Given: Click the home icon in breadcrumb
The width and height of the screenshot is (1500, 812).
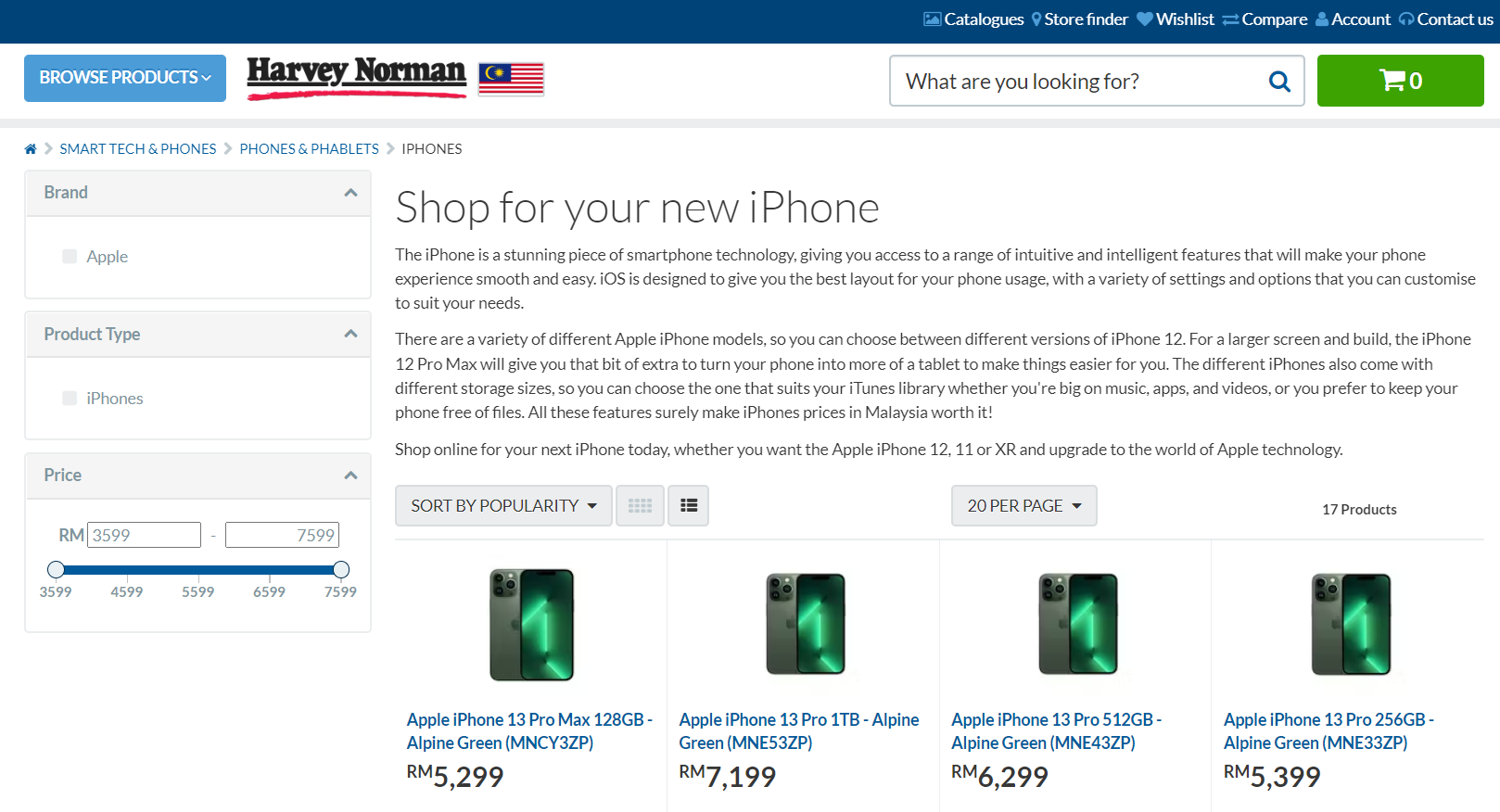Looking at the screenshot, I should pos(31,149).
